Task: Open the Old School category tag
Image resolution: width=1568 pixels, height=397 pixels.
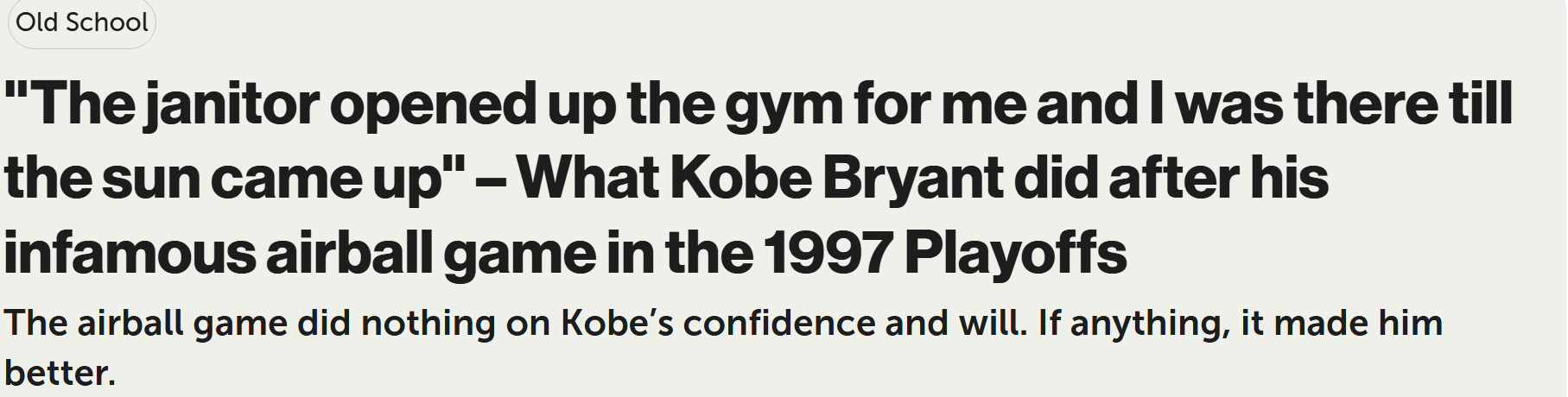Action: click(x=81, y=23)
